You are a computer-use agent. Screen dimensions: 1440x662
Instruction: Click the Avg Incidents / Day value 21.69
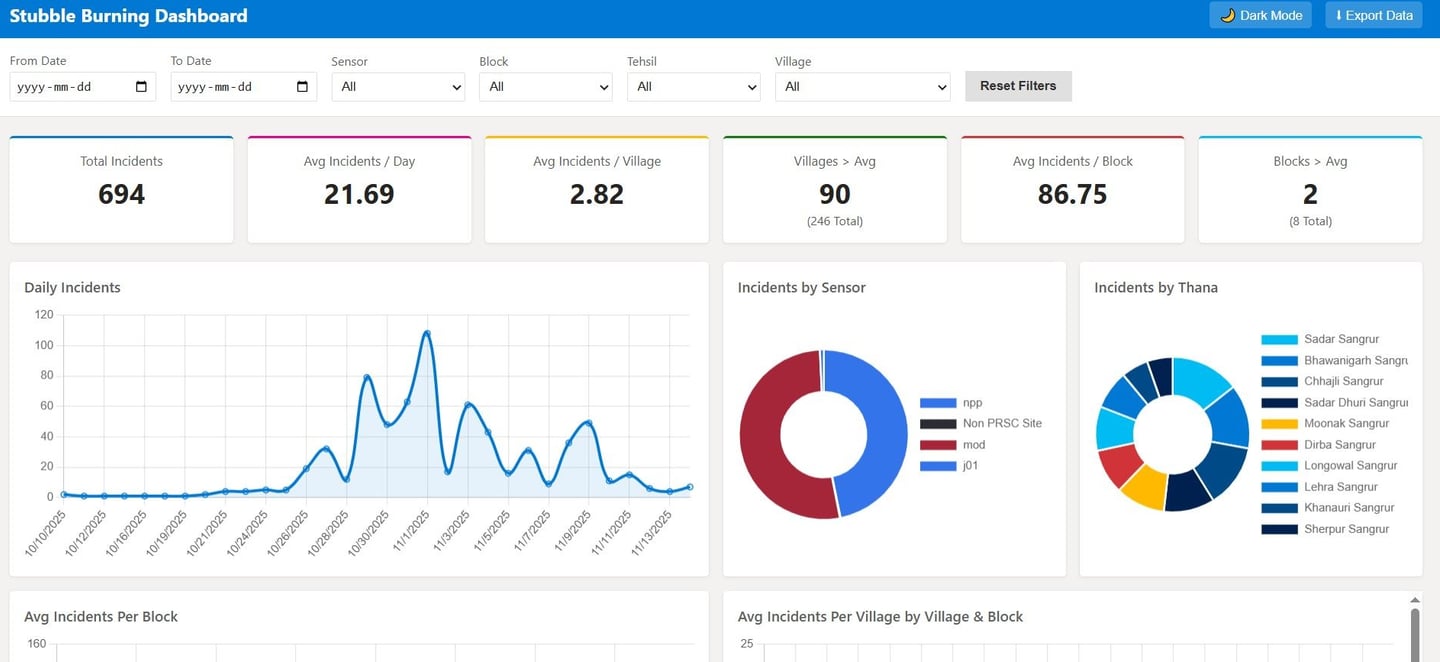[359, 194]
